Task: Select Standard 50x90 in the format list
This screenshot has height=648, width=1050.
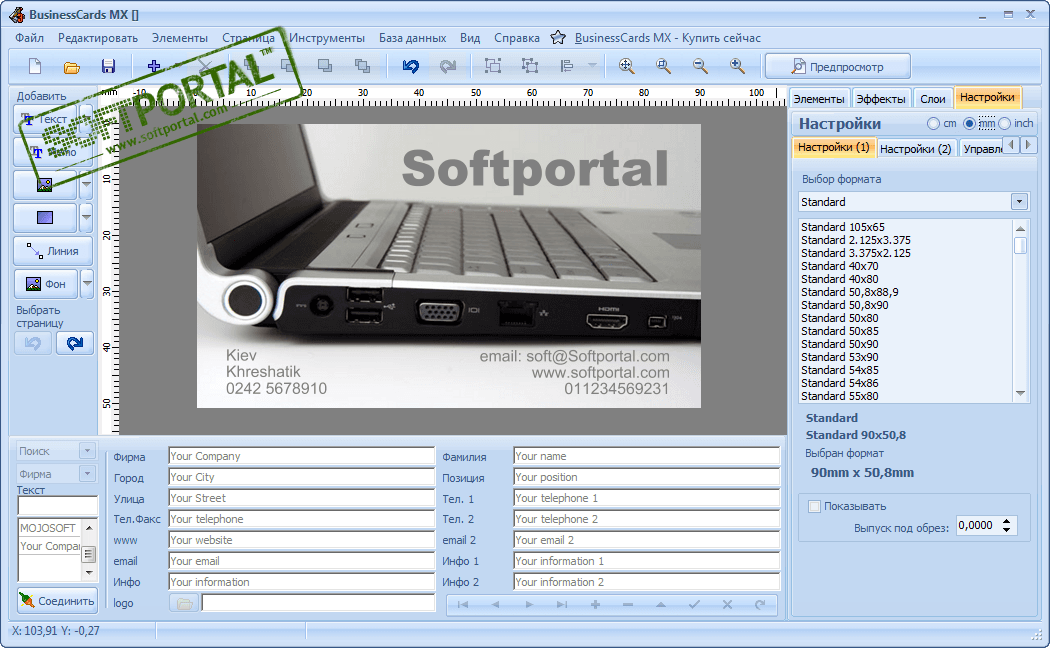Action: click(840, 344)
